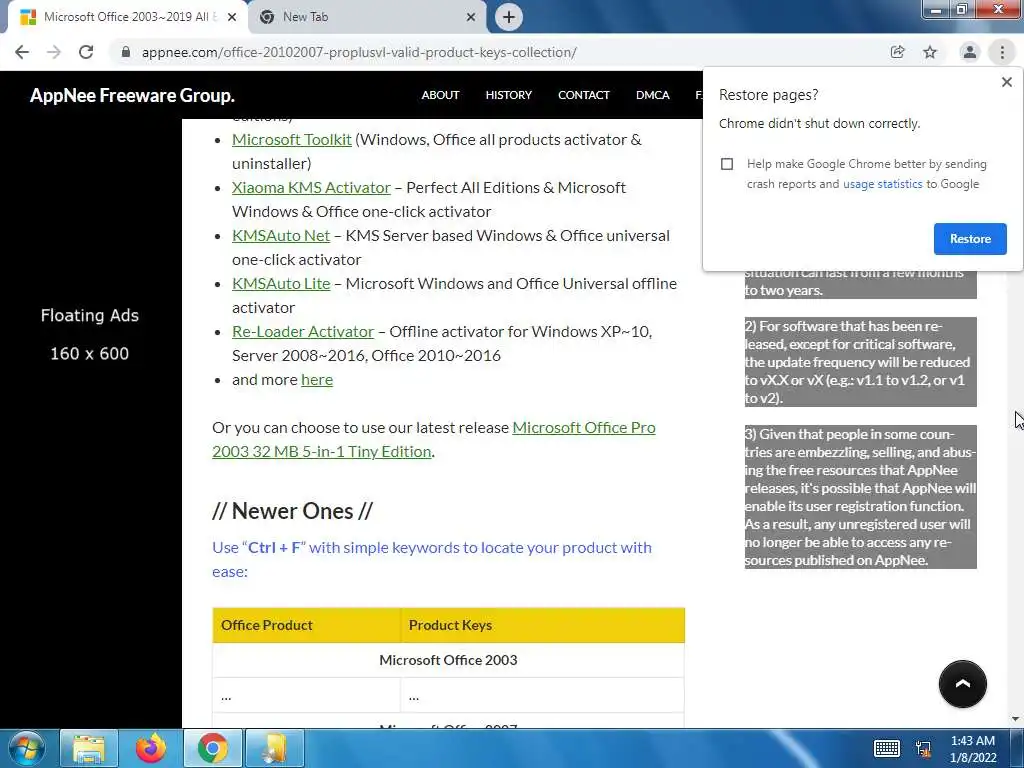Screen dimensions: 1024x768
Task: Click the Chrome taskbar icon
Action: tap(212, 748)
